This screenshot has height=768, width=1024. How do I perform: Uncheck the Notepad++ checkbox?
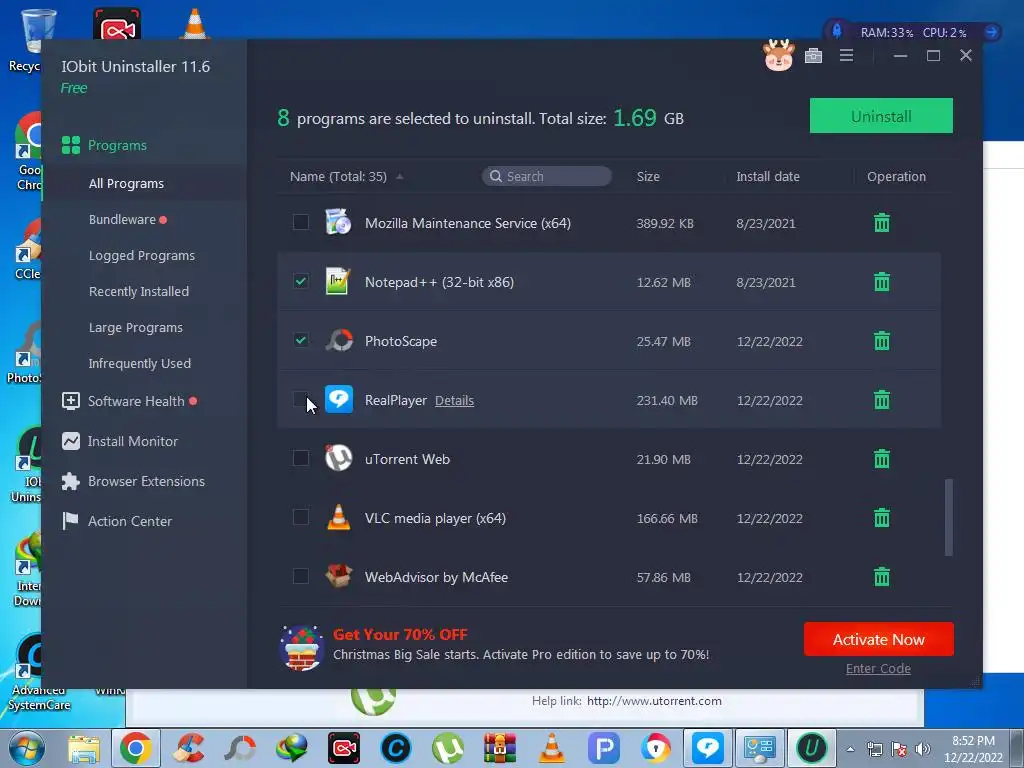300,281
